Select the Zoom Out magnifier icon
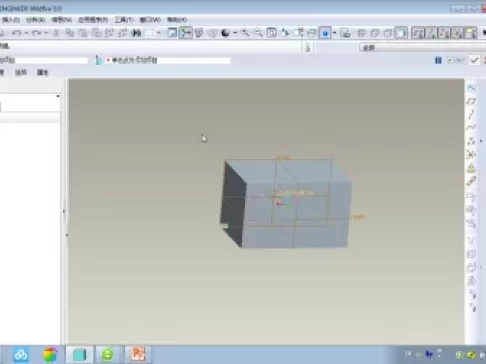Screen dimensions: 486x364 click(x=258, y=33)
